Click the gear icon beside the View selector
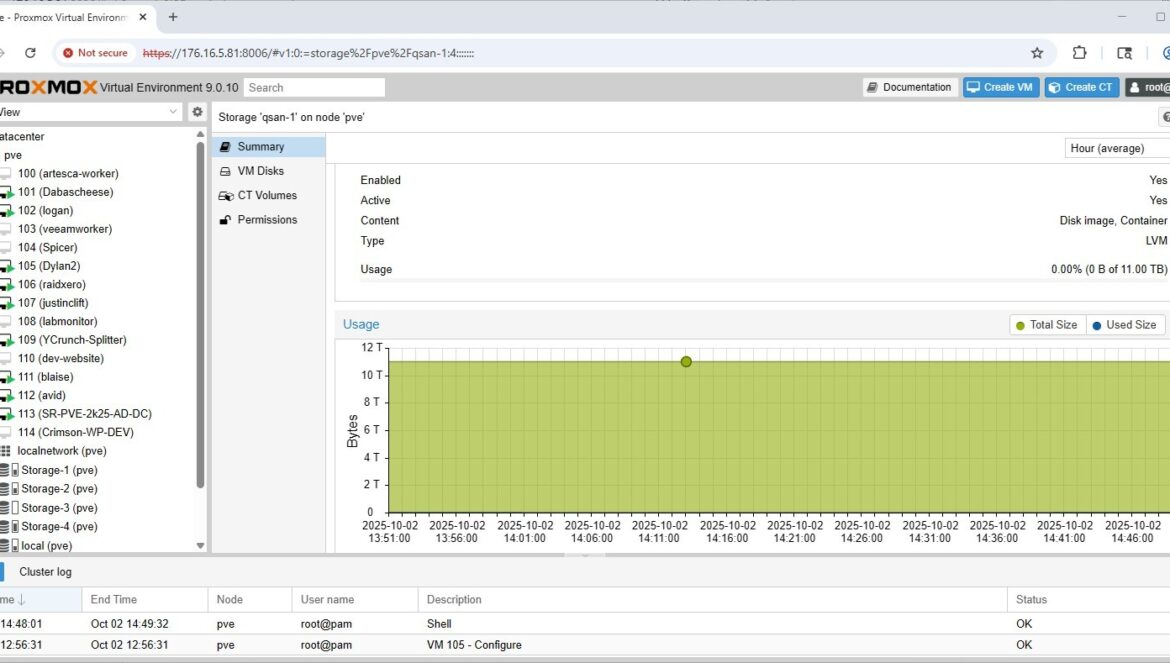The height and width of the screenshot is (663, 1170). [197, 112]
